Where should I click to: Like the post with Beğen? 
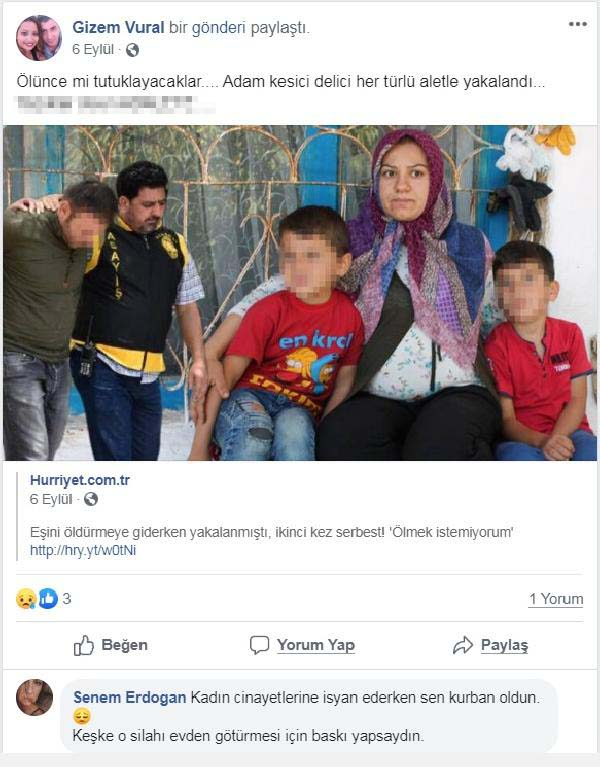tap(111, 645)
